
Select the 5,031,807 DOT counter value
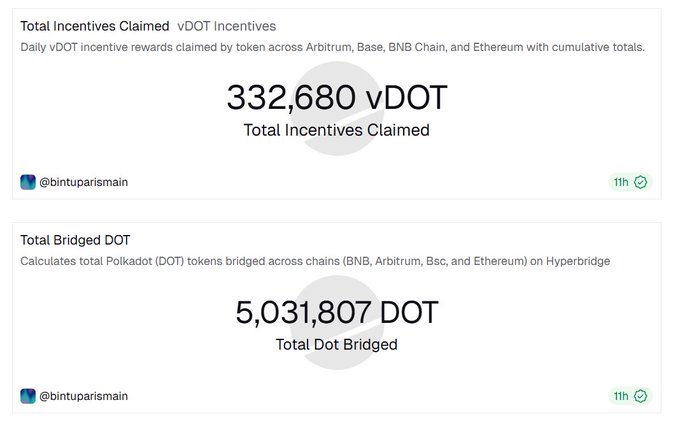click(x=336, y=313)
